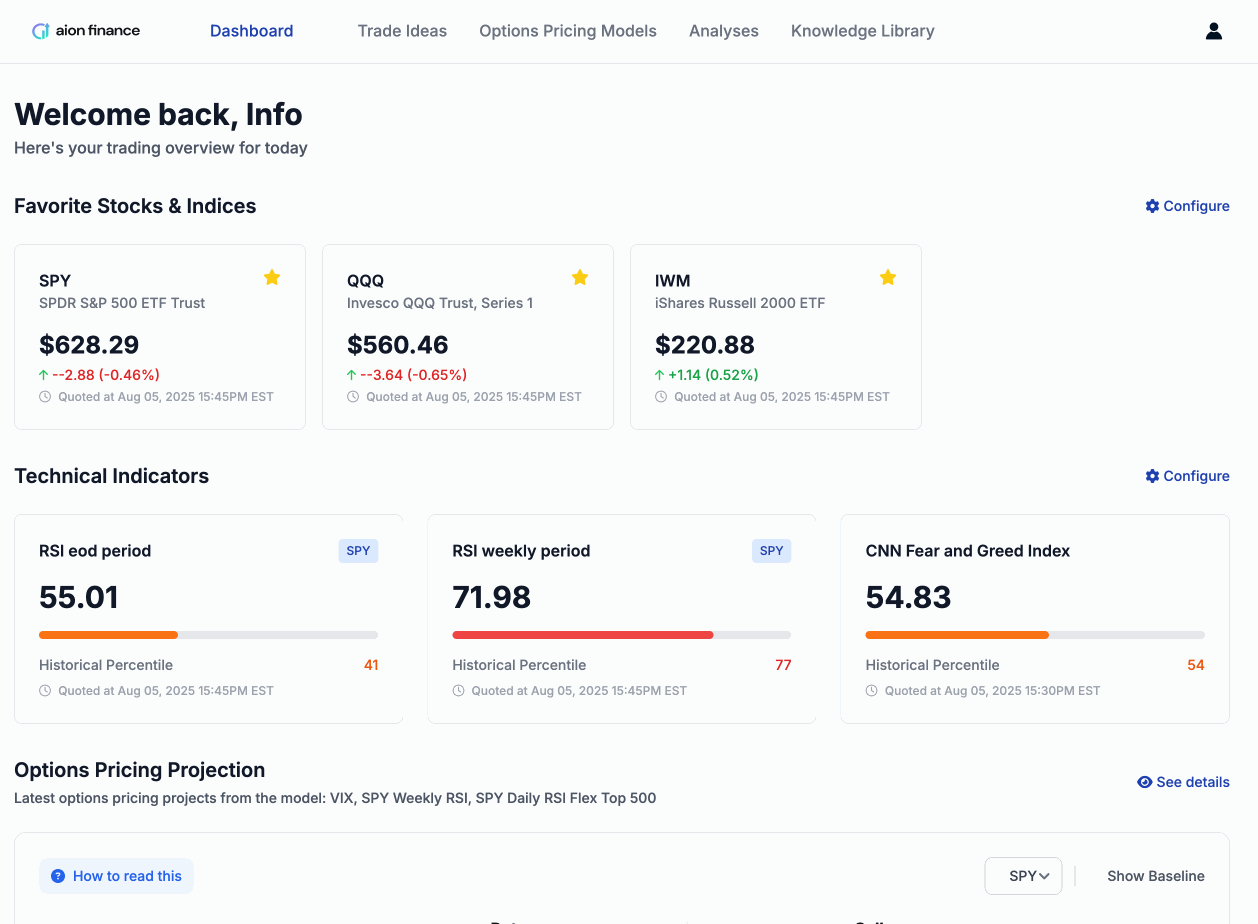Unfavorite SPY using its star icon
Screen dimensions: 1258x924
(272, 278)
